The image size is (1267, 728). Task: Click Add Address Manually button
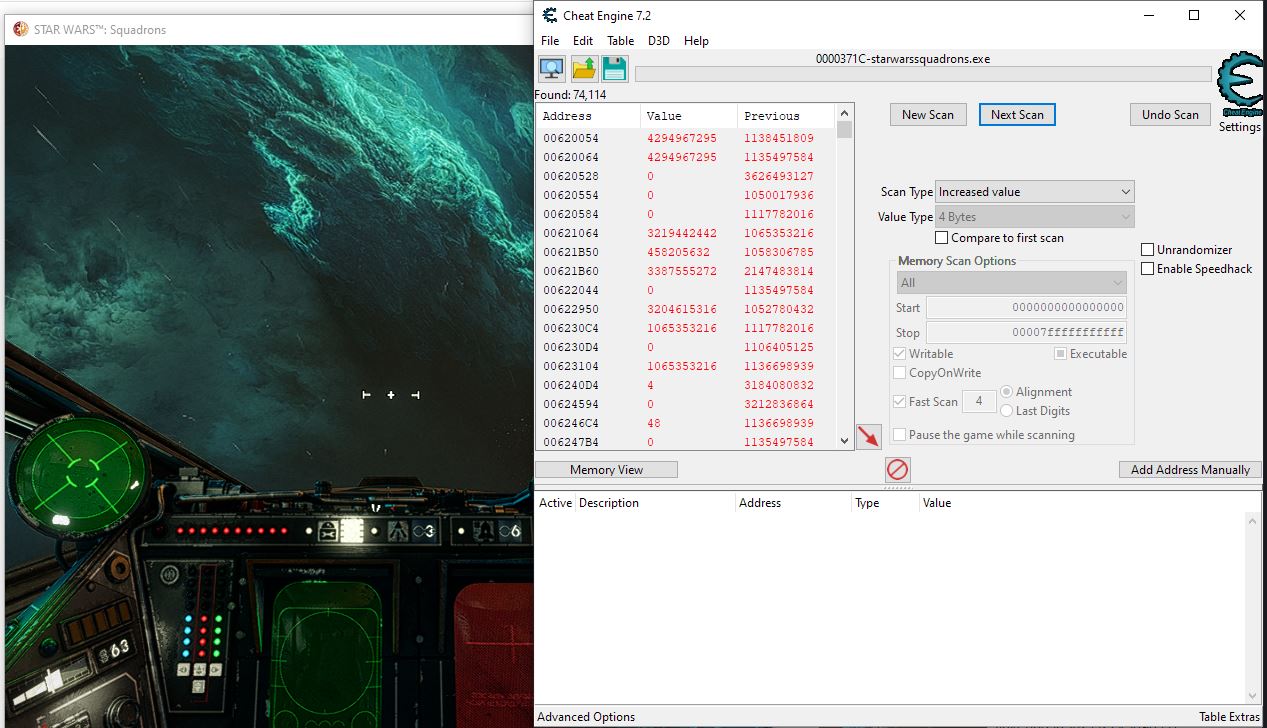(x=1190, y=470)
